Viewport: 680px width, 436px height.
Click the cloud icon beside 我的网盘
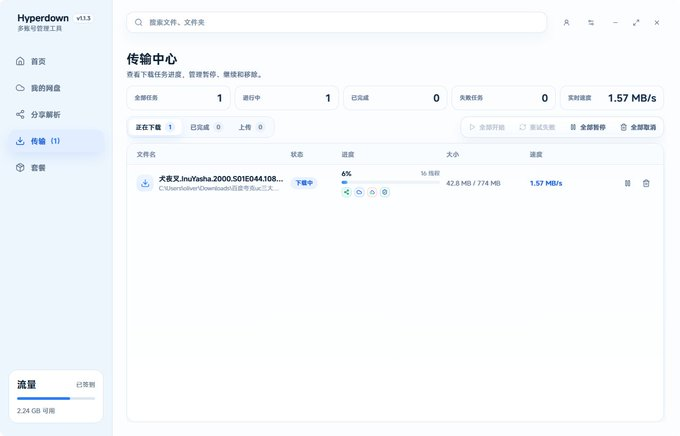(20, 88)
